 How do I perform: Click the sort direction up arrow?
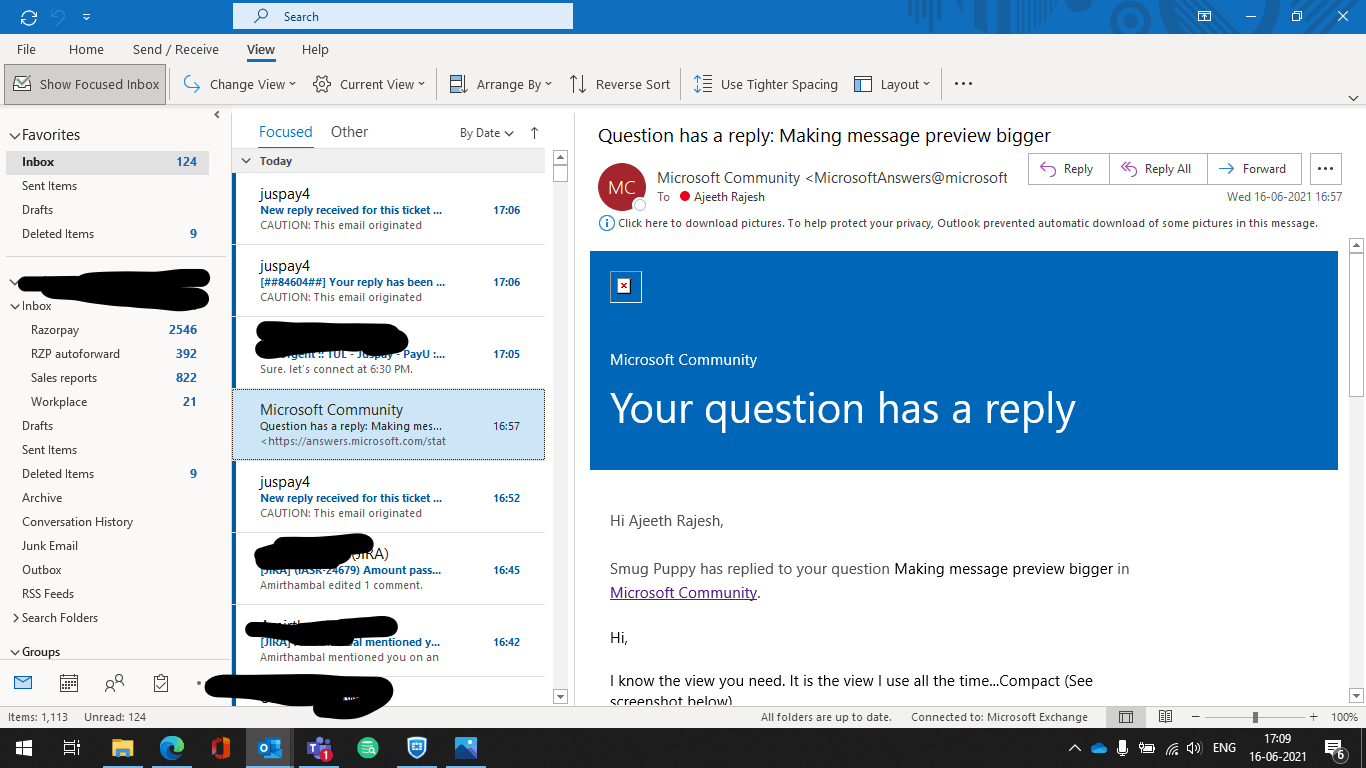[534, 133]
